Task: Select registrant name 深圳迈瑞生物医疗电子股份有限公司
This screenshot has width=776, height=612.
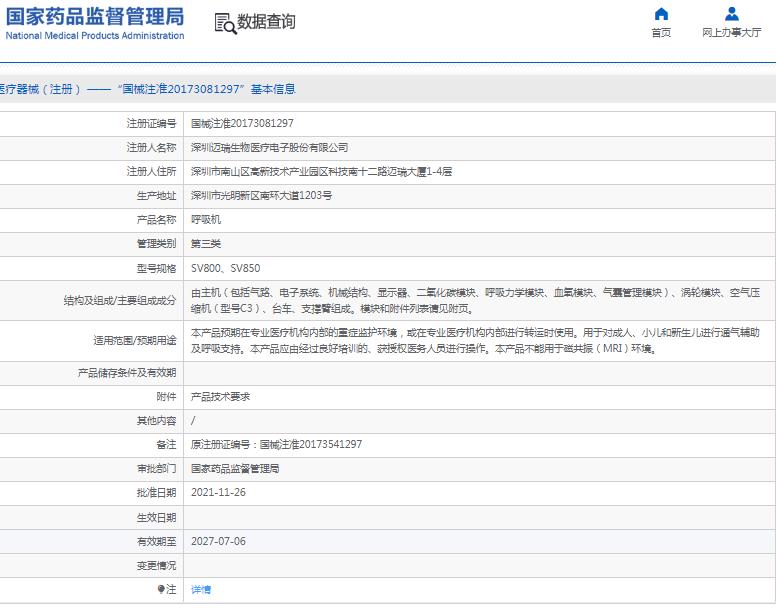Action: pos(269,147)
